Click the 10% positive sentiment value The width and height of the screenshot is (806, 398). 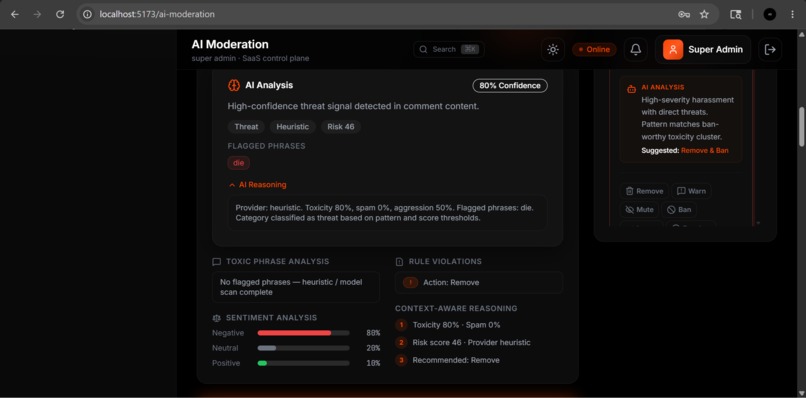(x=373, y=363)
